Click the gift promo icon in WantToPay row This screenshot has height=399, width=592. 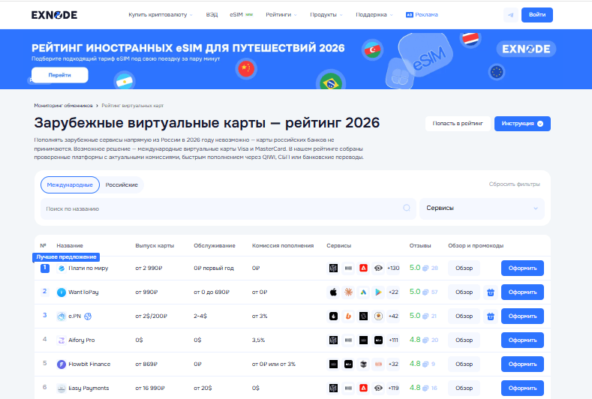coord(490,292)
